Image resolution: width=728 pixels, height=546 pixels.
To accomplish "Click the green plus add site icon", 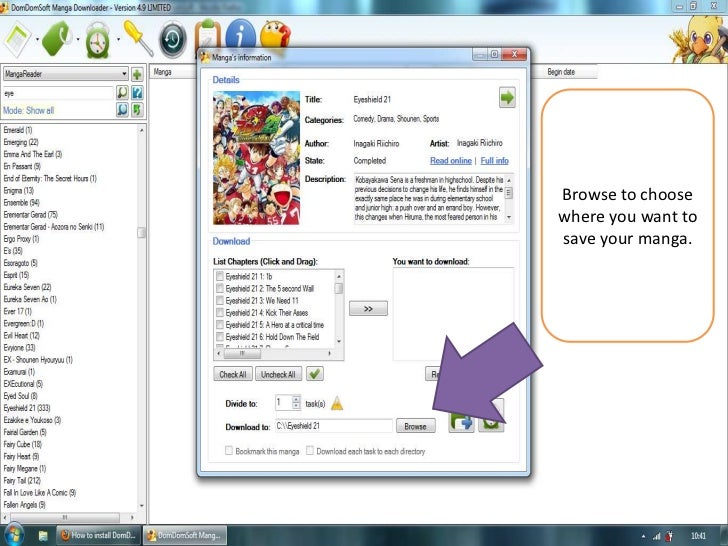I will pyautogui.click(x=137, y=74).
